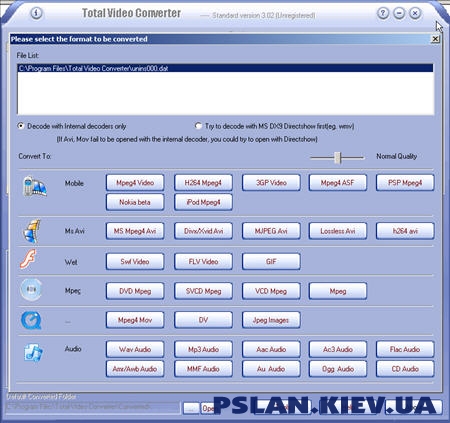450x423 pixels.
Task: Click the Mobile phone category icon
Action: tap(35, 186)
